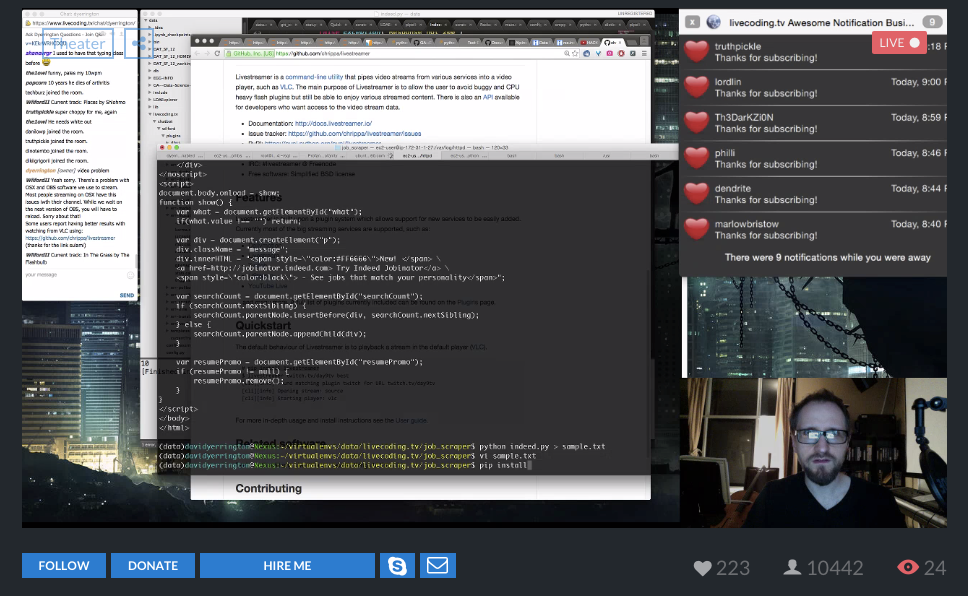Image resolution: width=968 pixels, height=596 pixels.
Task: Click SEND in the chat window
Action: click(127, 295)
